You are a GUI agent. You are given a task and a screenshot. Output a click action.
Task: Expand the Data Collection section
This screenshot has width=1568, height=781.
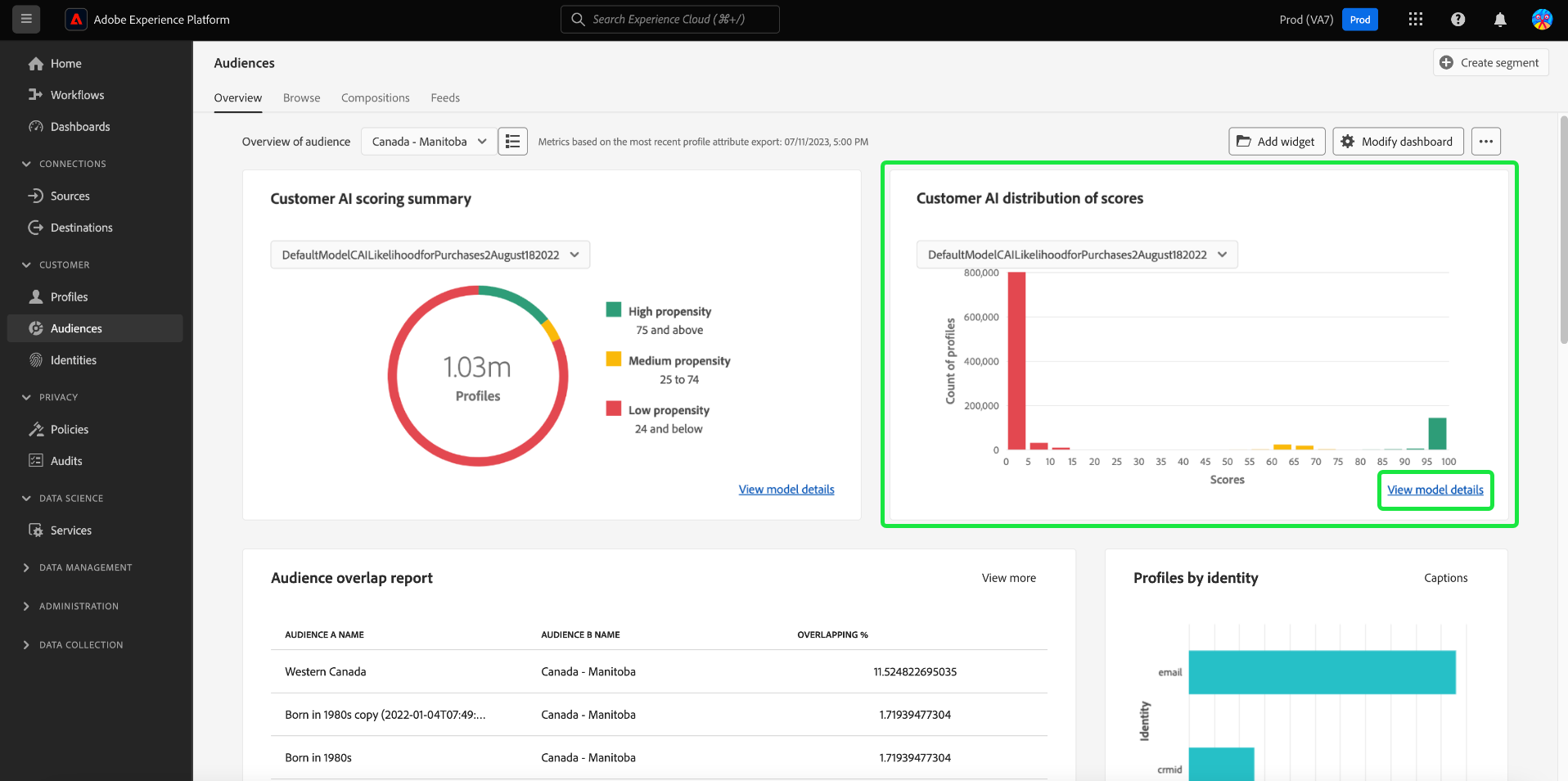pyautogui.click(x=26, y=645)
